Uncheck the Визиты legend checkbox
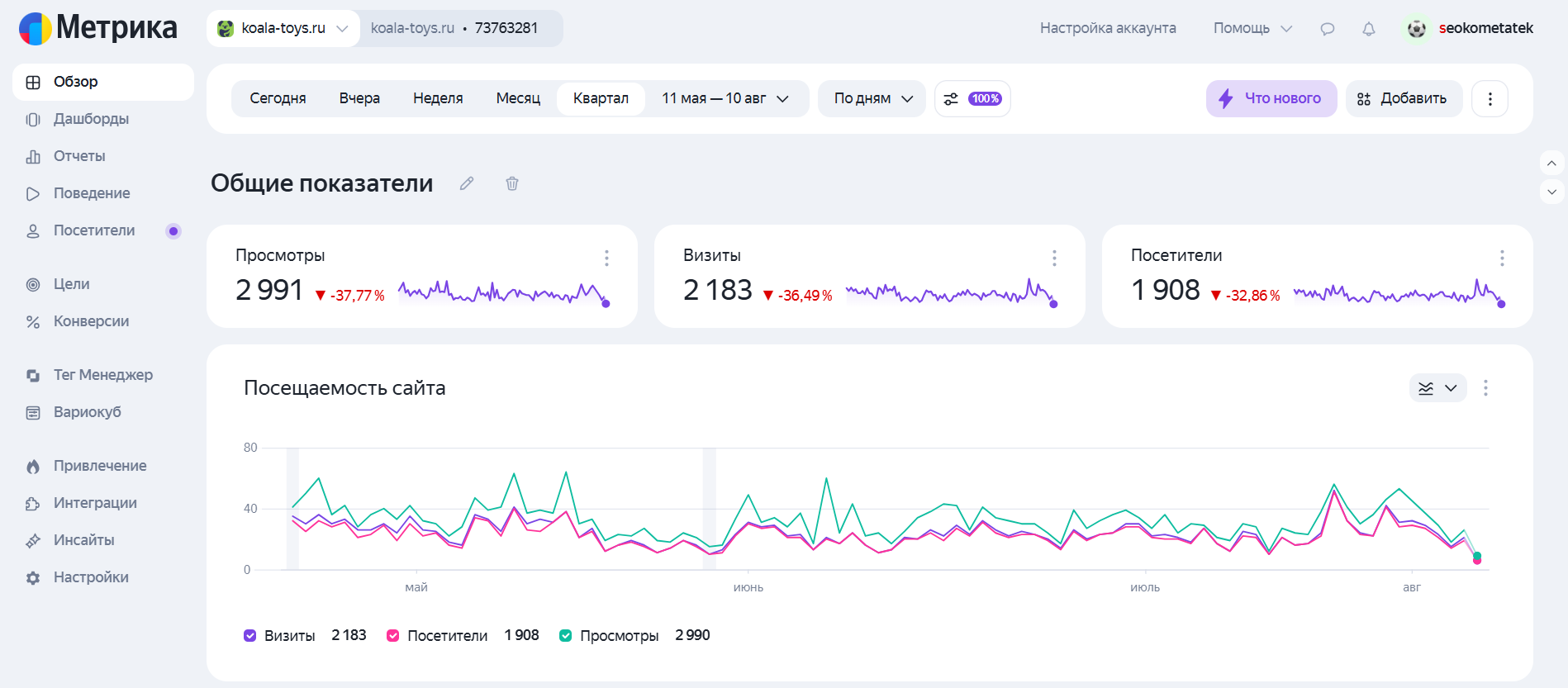1568x688 pixels. tap(250, 636)
